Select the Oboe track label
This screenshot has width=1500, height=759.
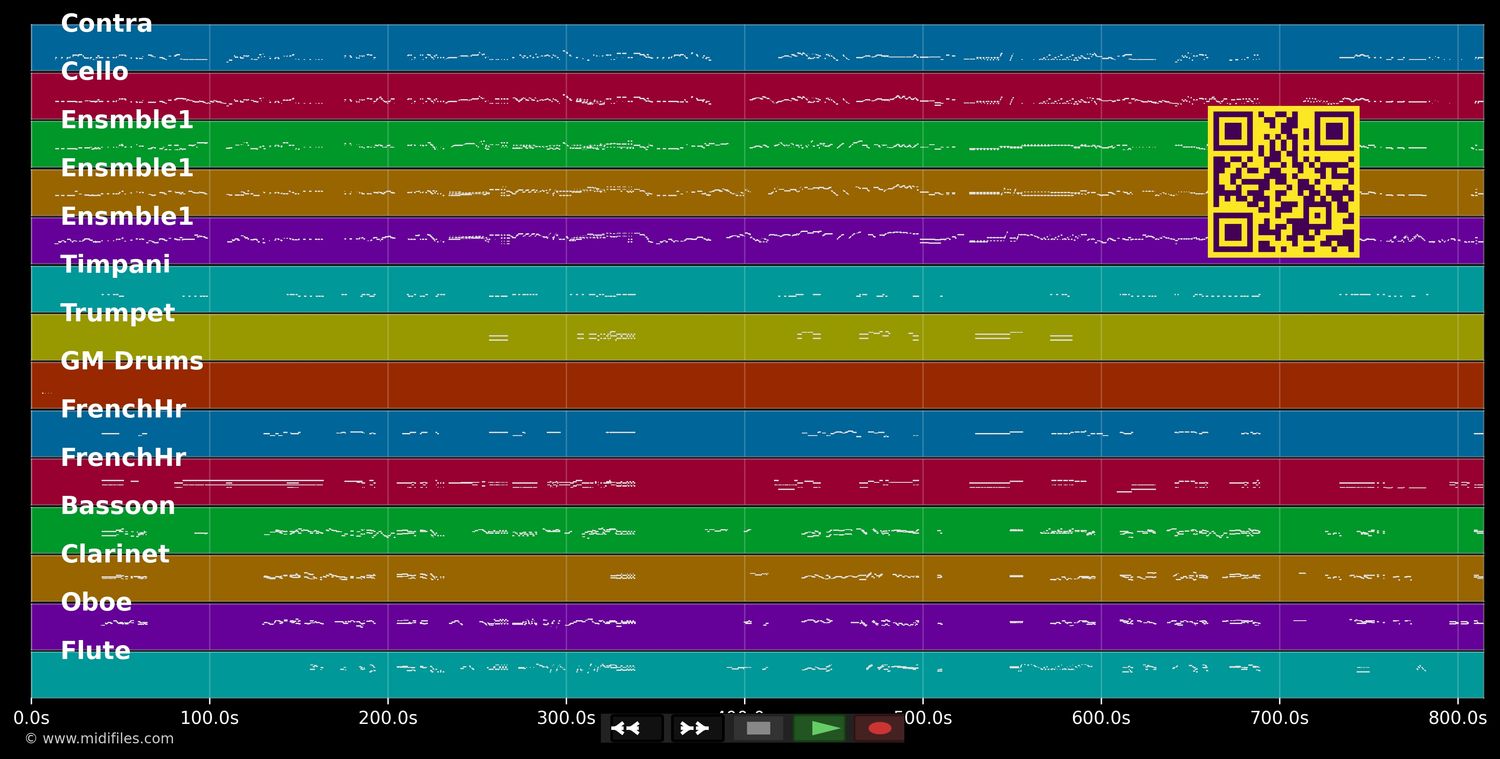pyautogui.click(x=96, y=602)
